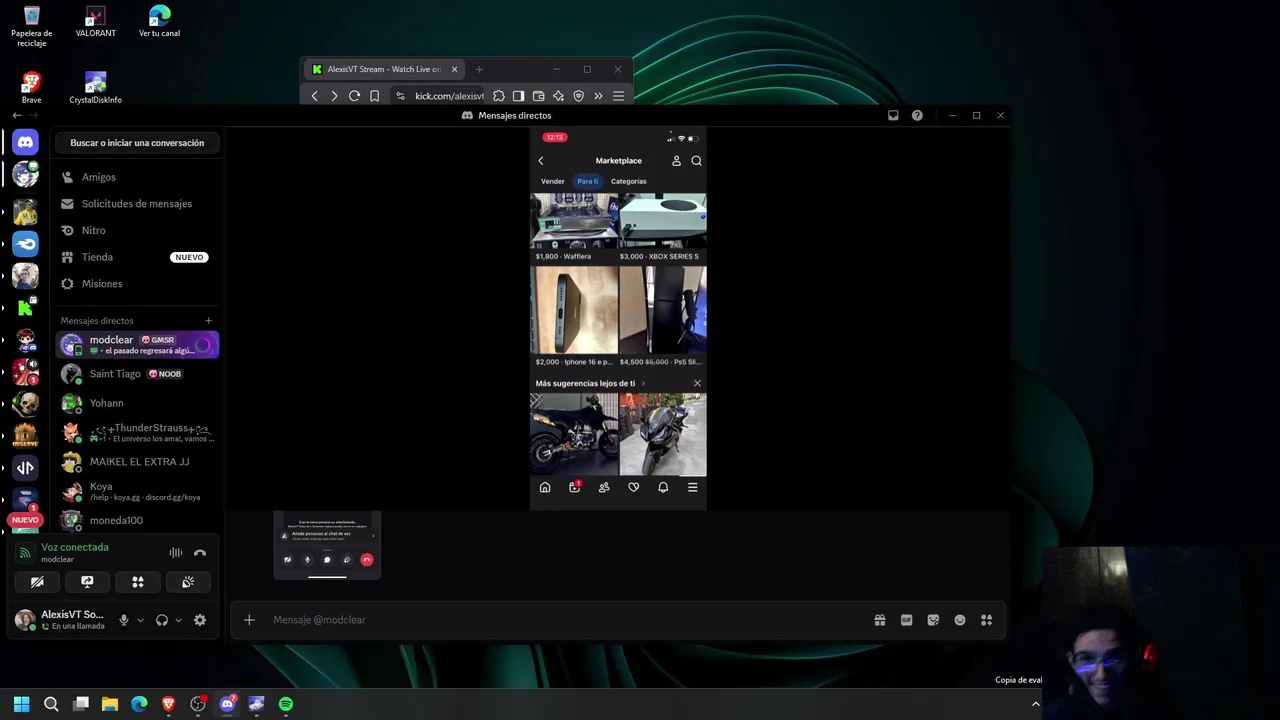Viewport: 1280px width, 720px height.
Task: Open the $2,000 Iphone 16 listing
Action: 574,316
